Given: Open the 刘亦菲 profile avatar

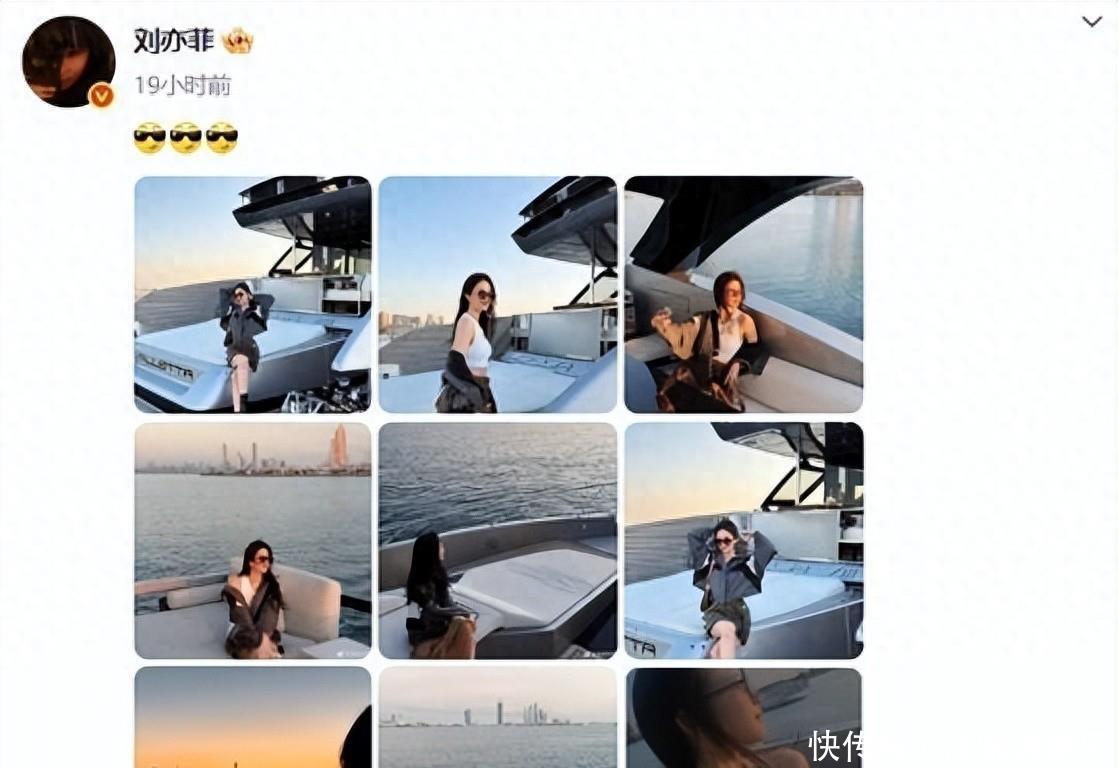Looking at the screenshot, I should click(68, 62).
